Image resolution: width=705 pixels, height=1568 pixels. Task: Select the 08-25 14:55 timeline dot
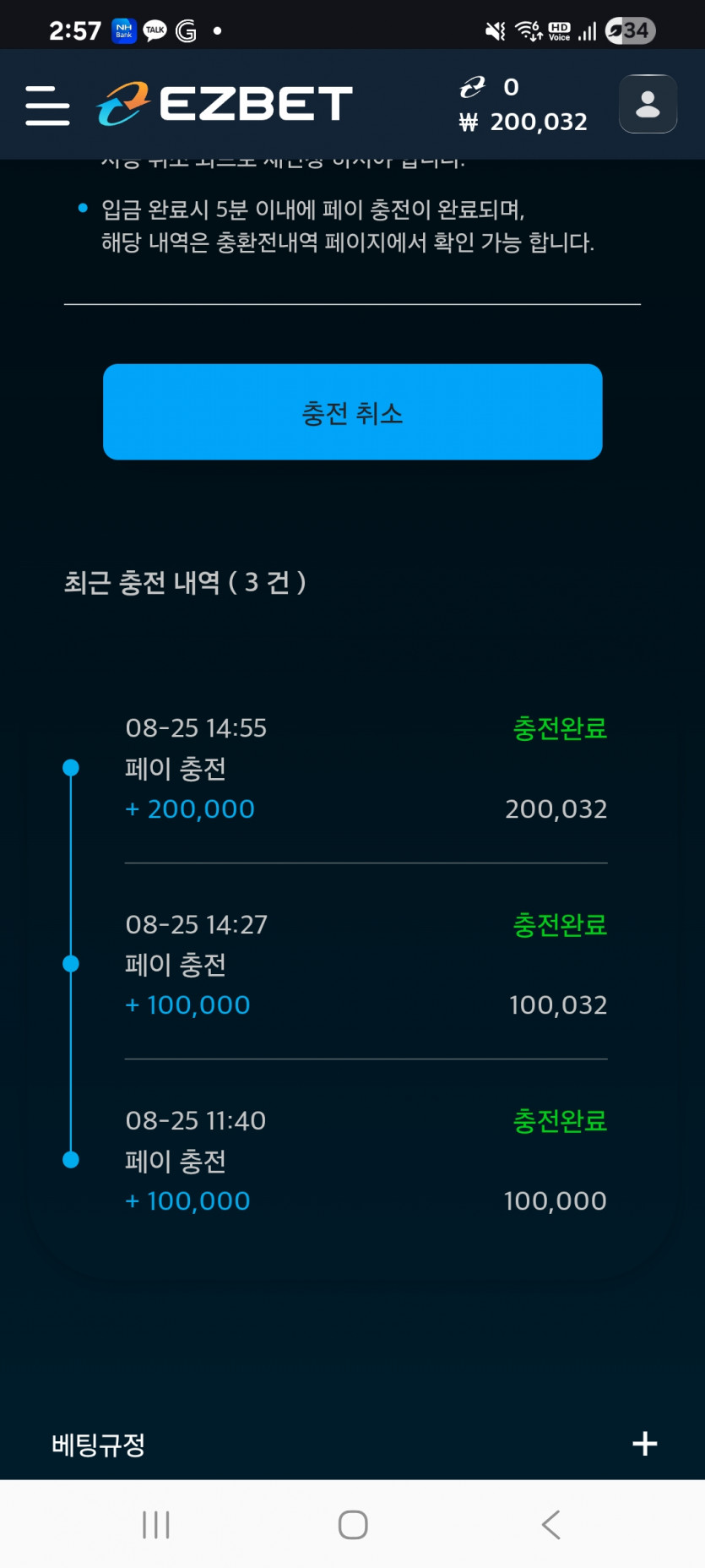(x=71, y=768)
